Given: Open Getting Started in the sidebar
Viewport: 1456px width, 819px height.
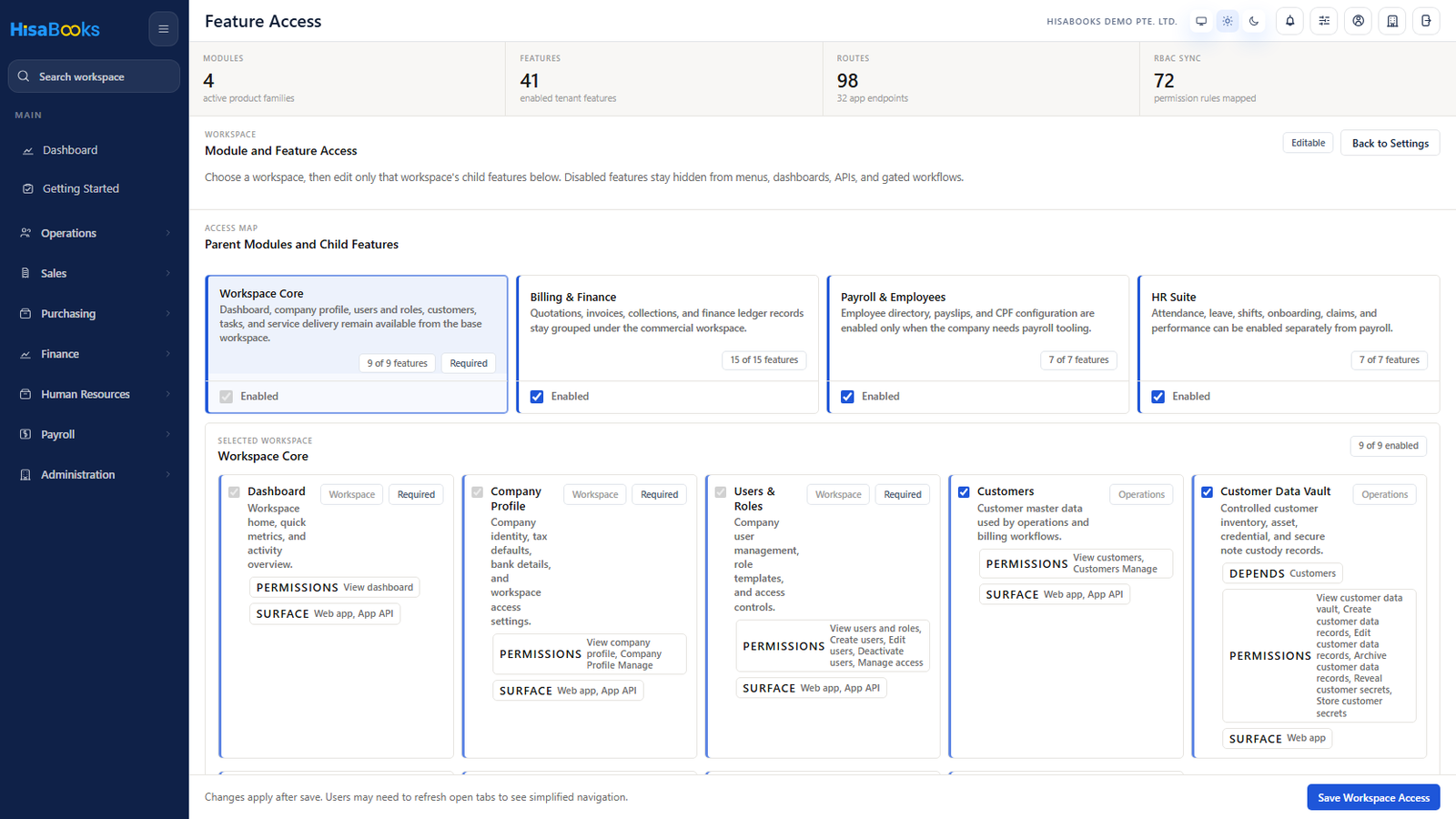Looking at the screenshot, I should point(95,188).
